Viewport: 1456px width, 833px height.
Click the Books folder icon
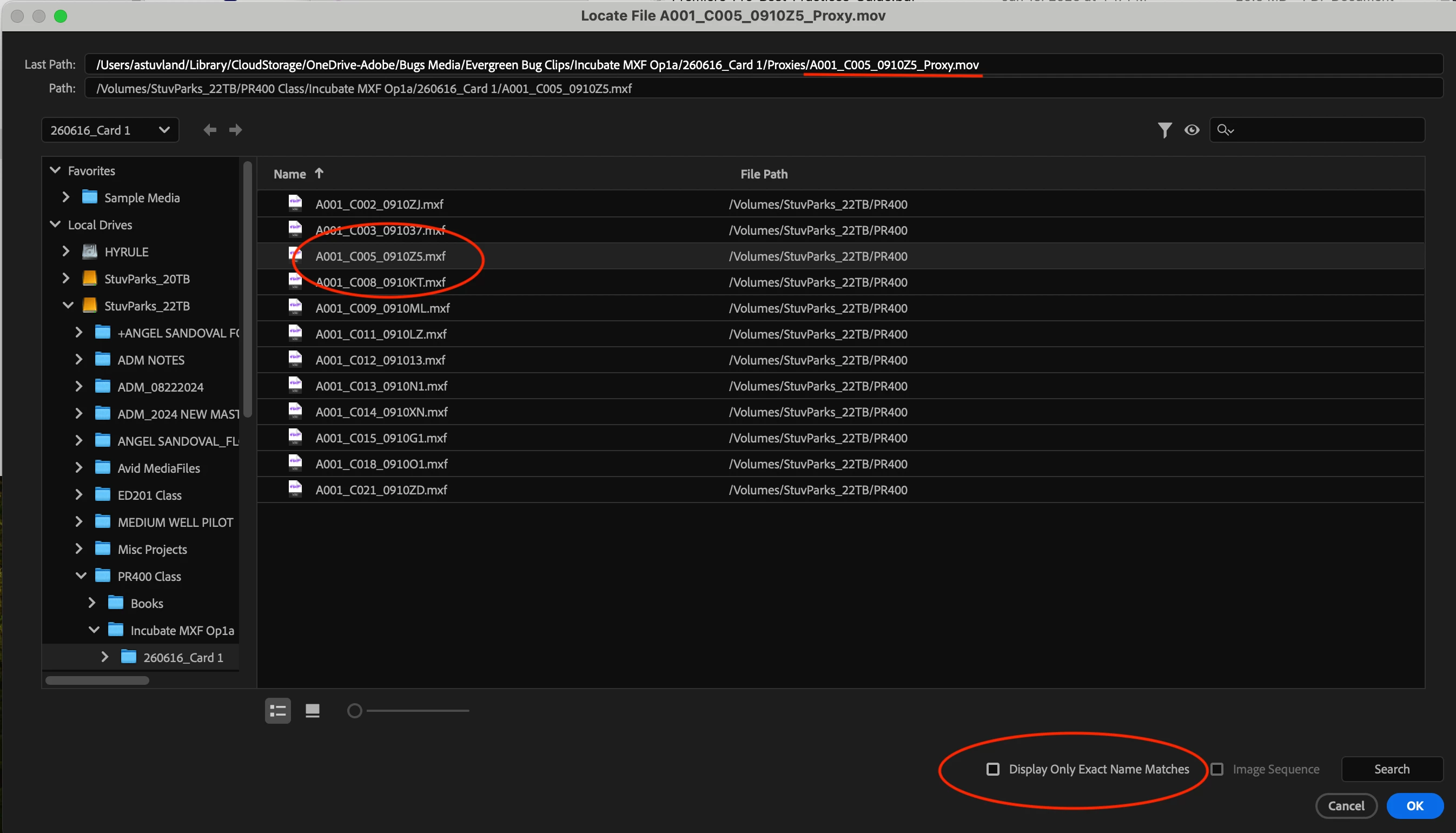pos(116,603)
